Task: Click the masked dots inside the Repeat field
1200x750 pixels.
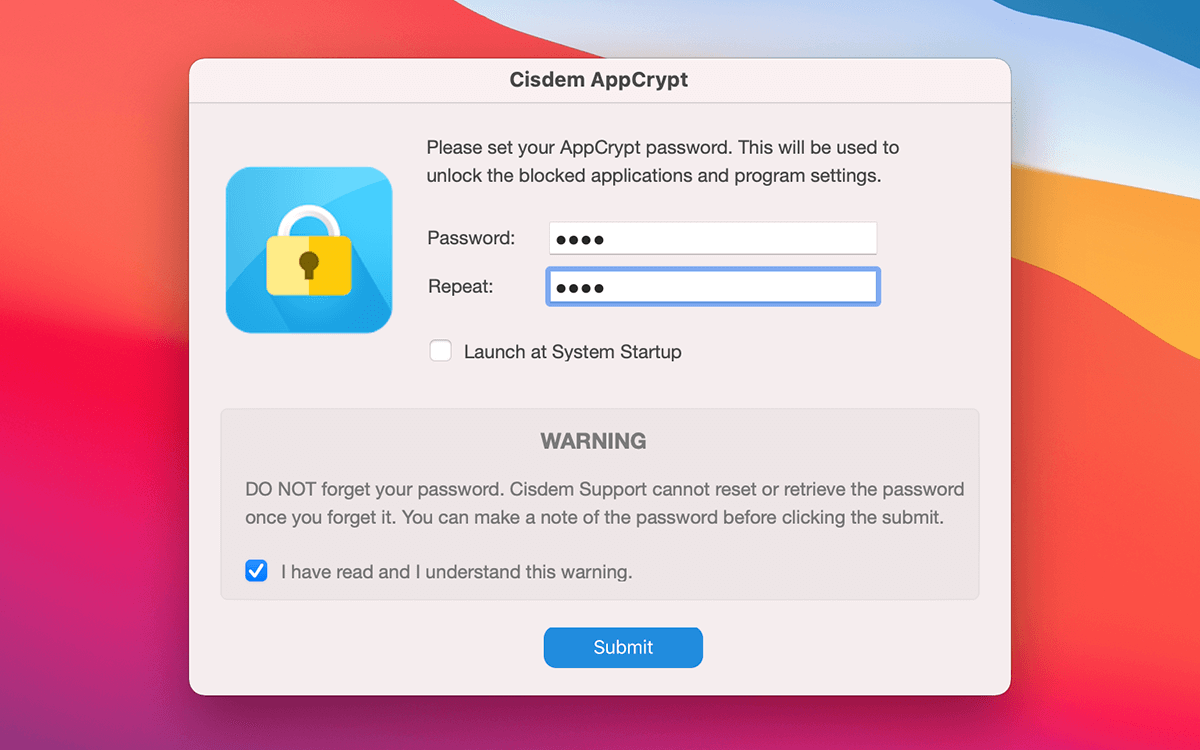Action: point(580,288)
